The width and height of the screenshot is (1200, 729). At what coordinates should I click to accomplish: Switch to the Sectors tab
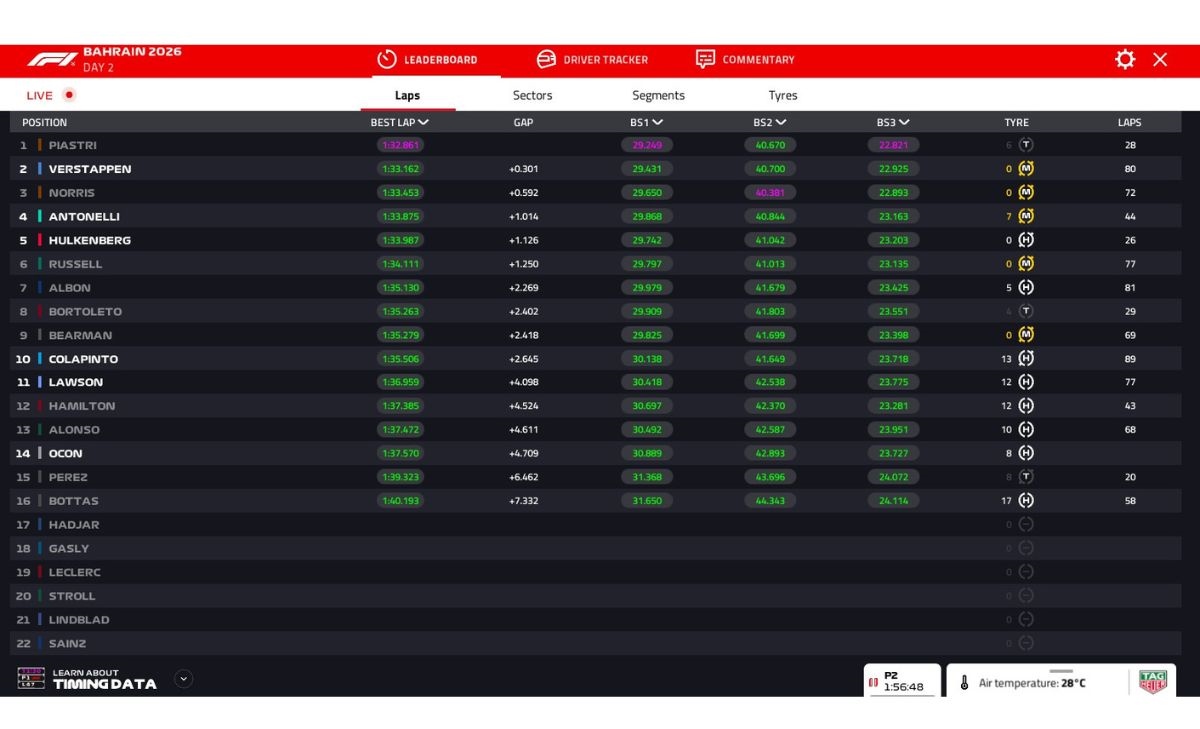point(531,95)
